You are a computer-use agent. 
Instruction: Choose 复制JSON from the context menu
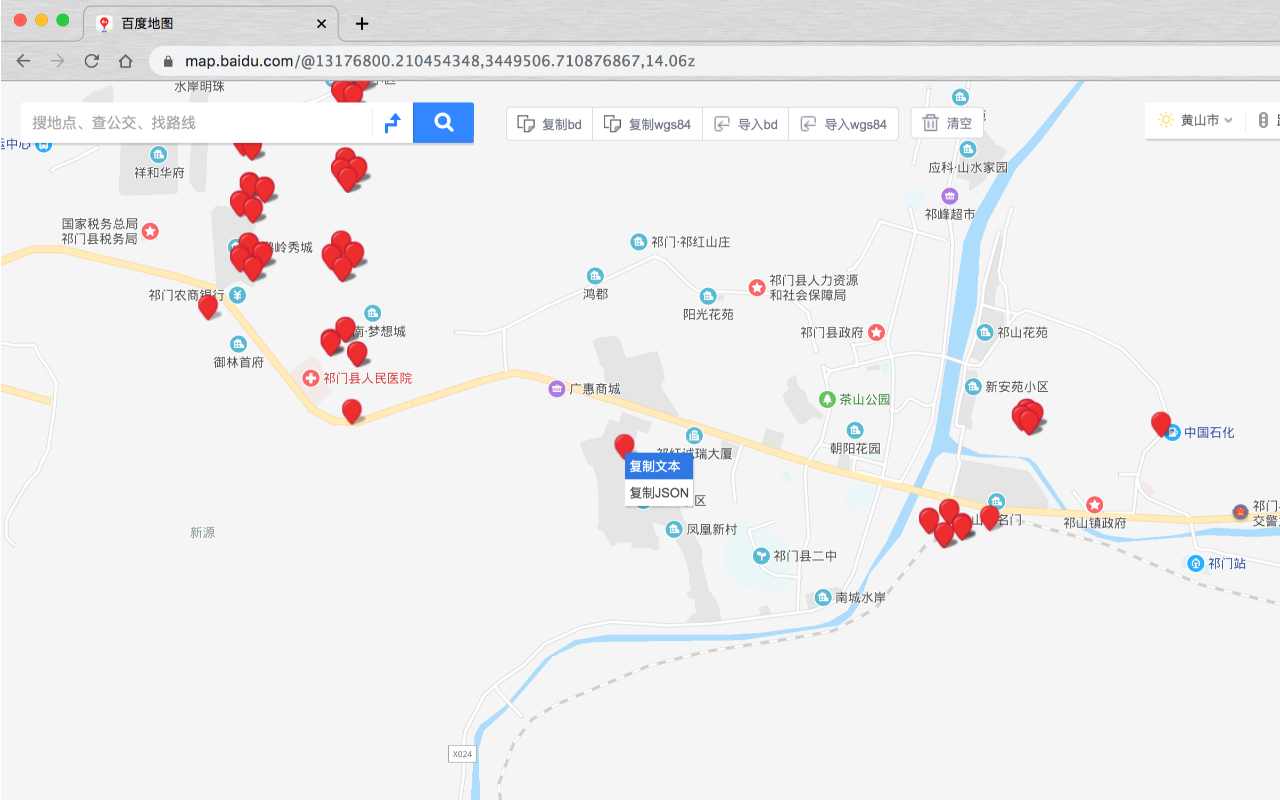tap(657, 492)
